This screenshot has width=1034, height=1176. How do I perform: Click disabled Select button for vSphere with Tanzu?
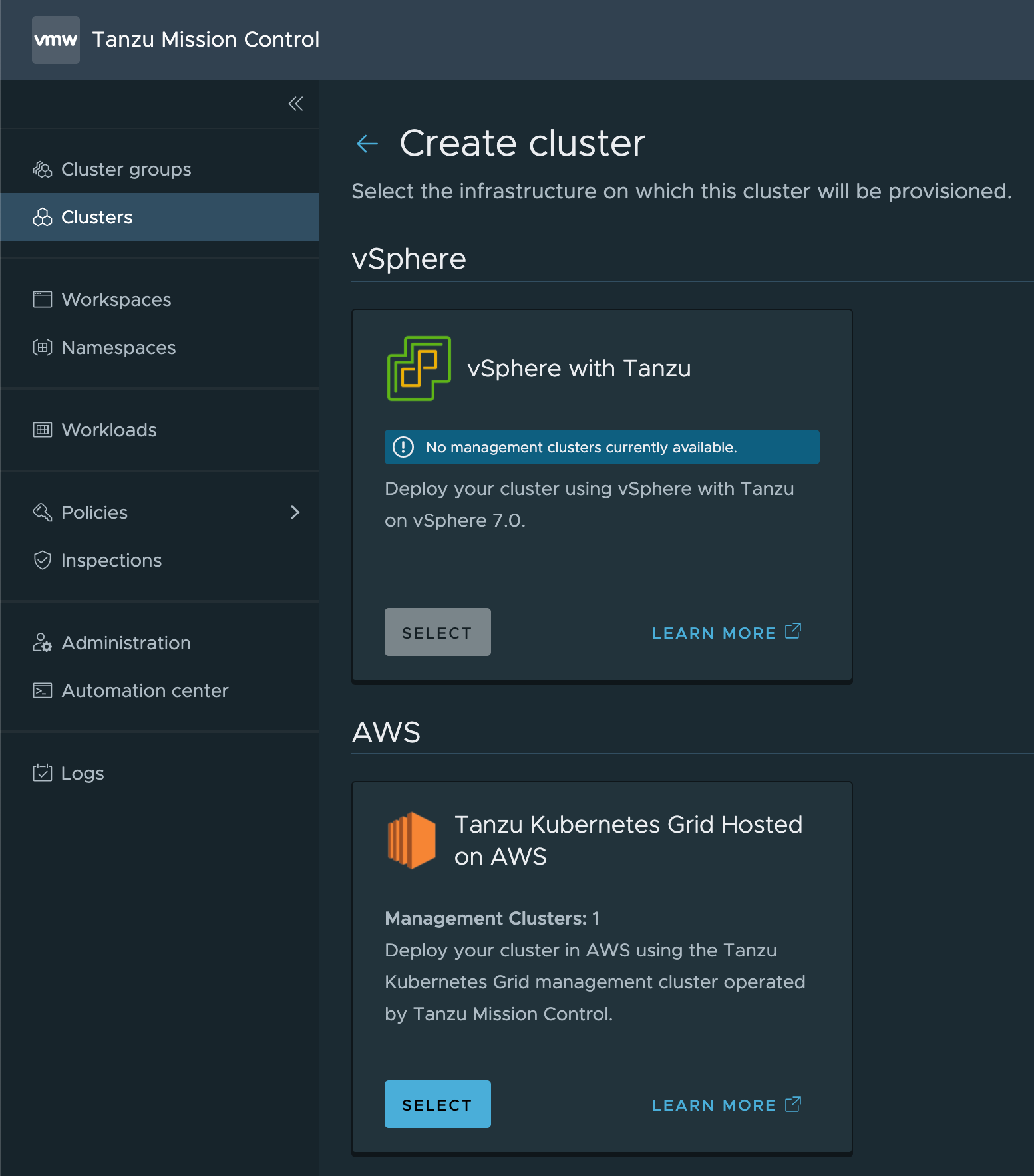(x=438, y=632)
